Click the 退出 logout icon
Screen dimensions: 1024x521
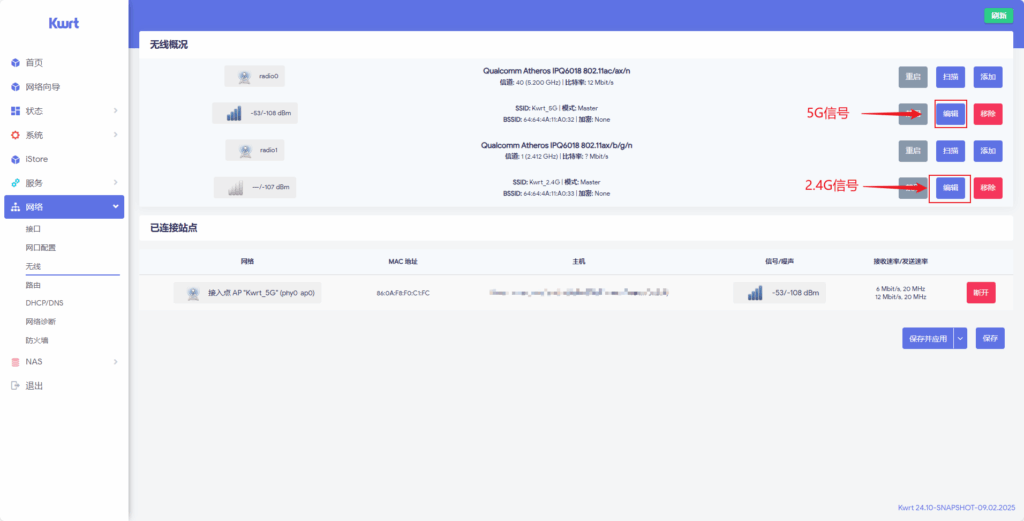(x=15, y=386)
